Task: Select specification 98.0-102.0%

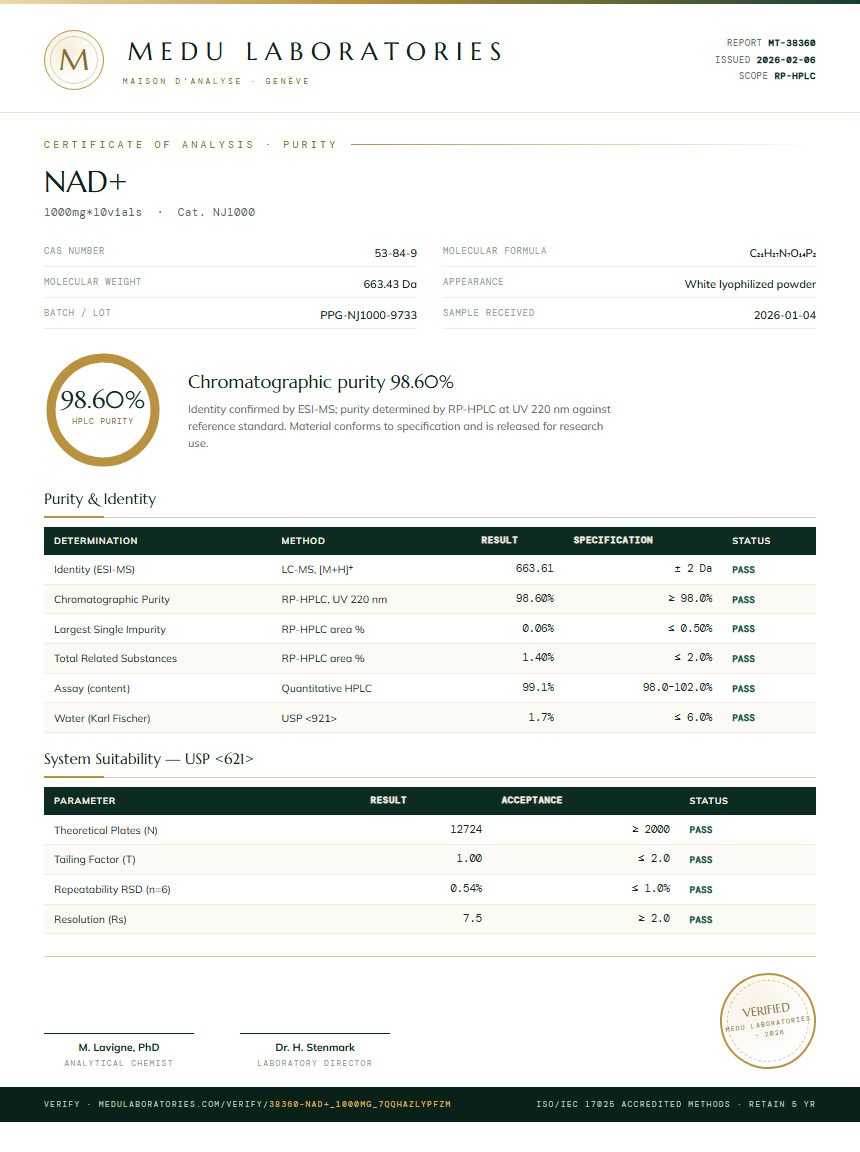Action: [678, 688]
